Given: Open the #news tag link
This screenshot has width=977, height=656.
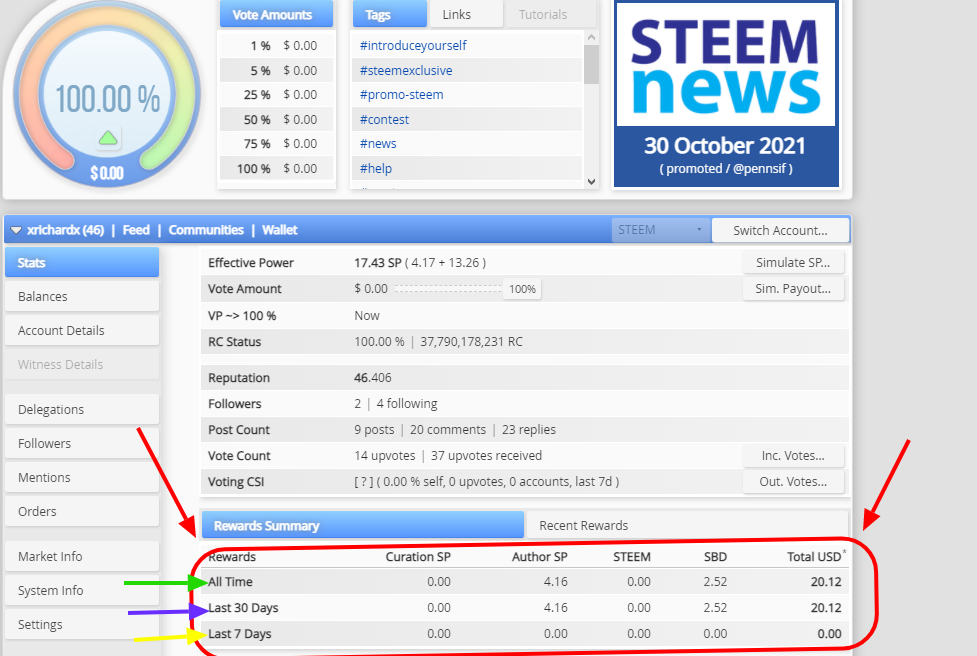Looking at the screenshot, I should tap(378, 144).
